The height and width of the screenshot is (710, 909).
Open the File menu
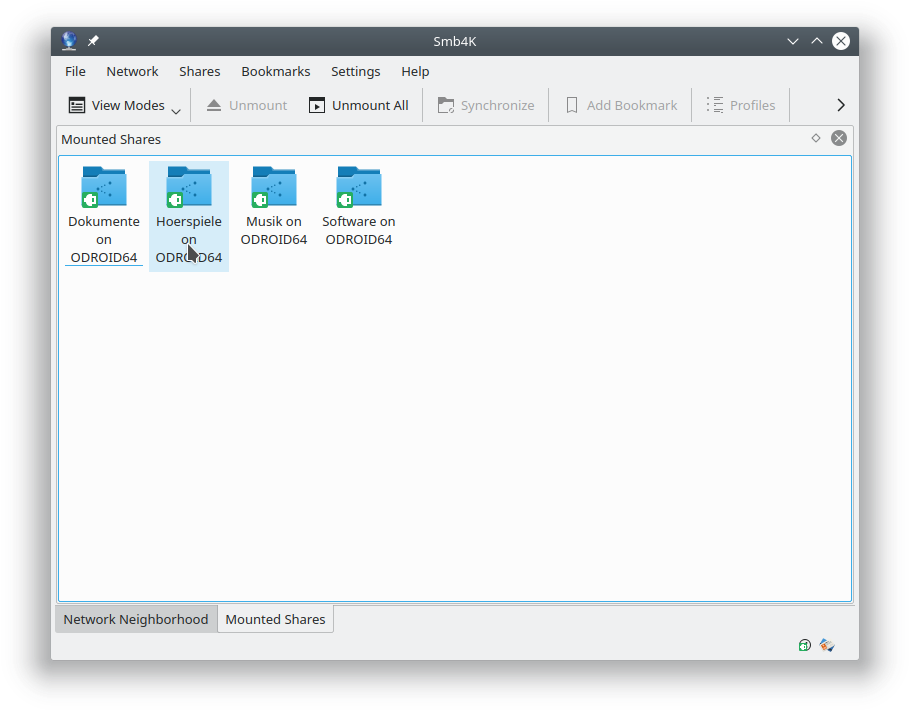[x=75, y=71]
